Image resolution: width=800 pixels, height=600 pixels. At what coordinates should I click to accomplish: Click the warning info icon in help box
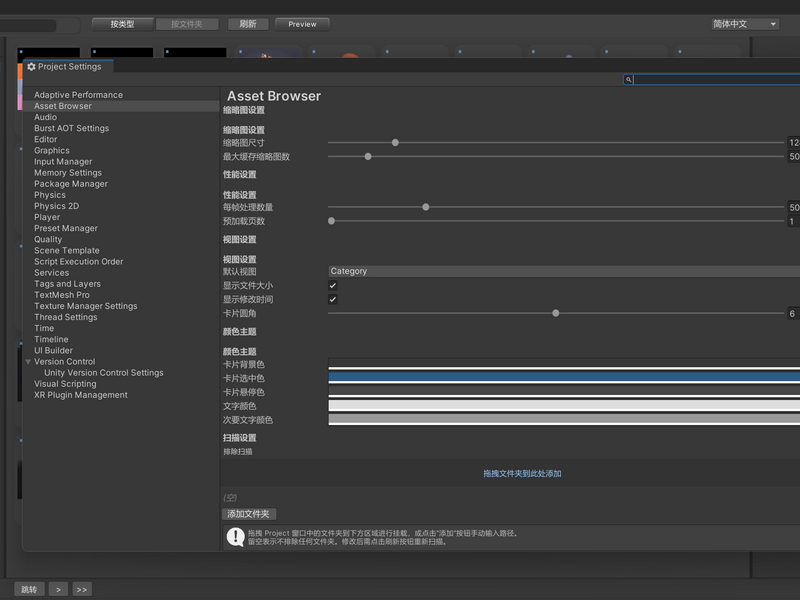(235, 536)
